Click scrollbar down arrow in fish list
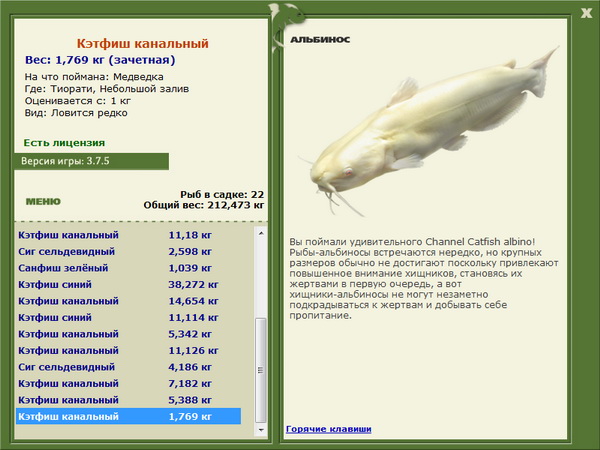Image resolution: width=600 pixels, height=450 pixels. 261,430
